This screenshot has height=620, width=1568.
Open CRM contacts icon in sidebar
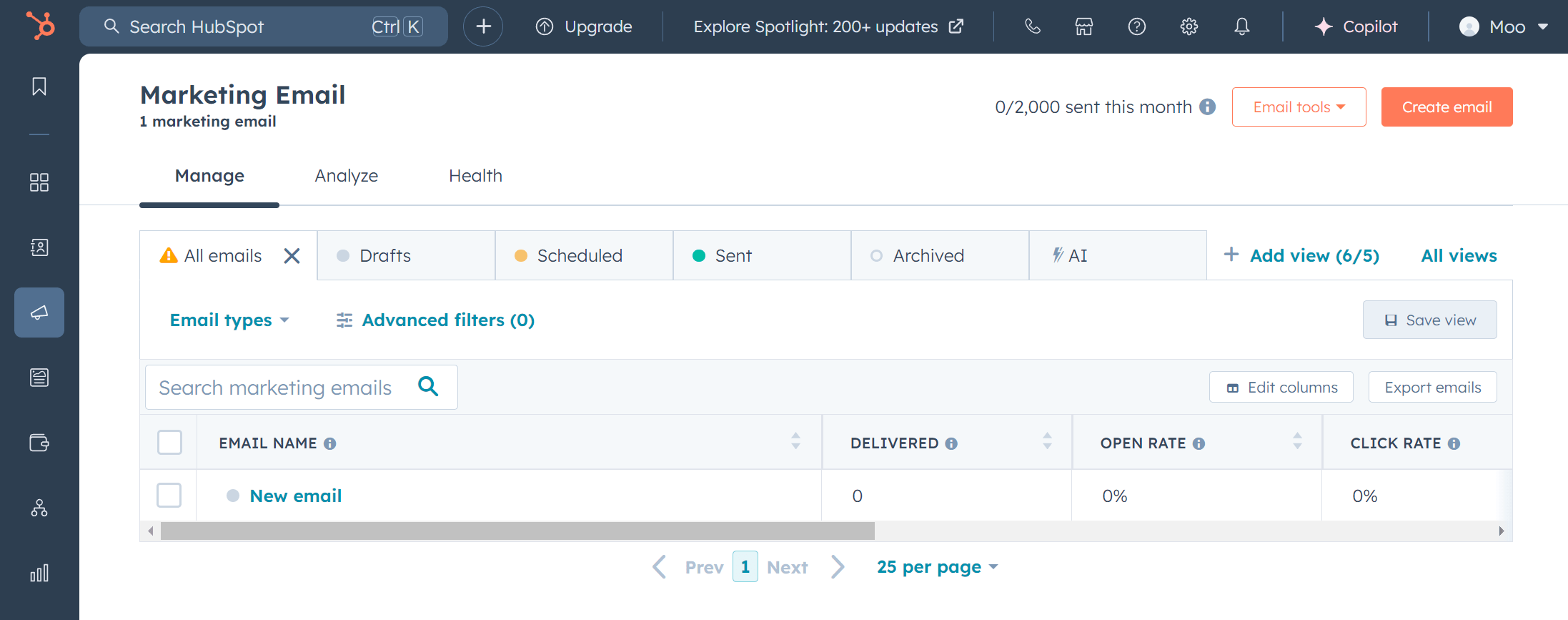point(39,247)
